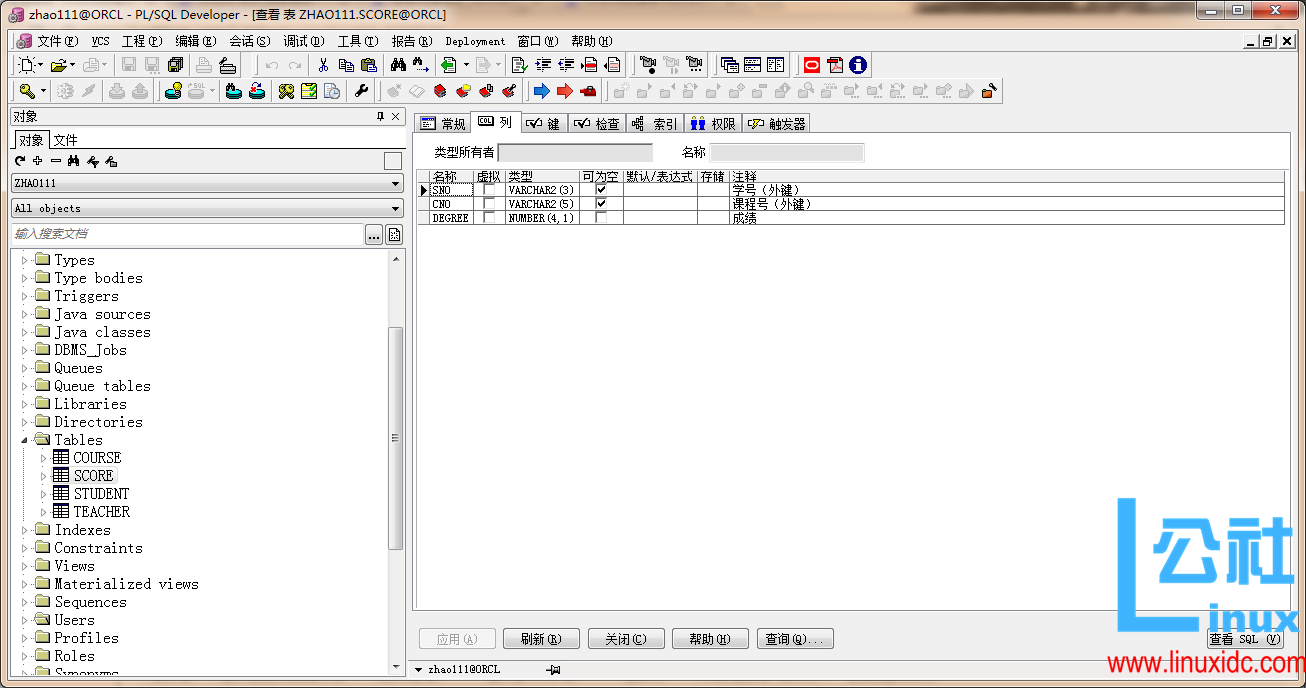Click the 查看 SQL button
Screen dimensions: 1306x688
1244,638
